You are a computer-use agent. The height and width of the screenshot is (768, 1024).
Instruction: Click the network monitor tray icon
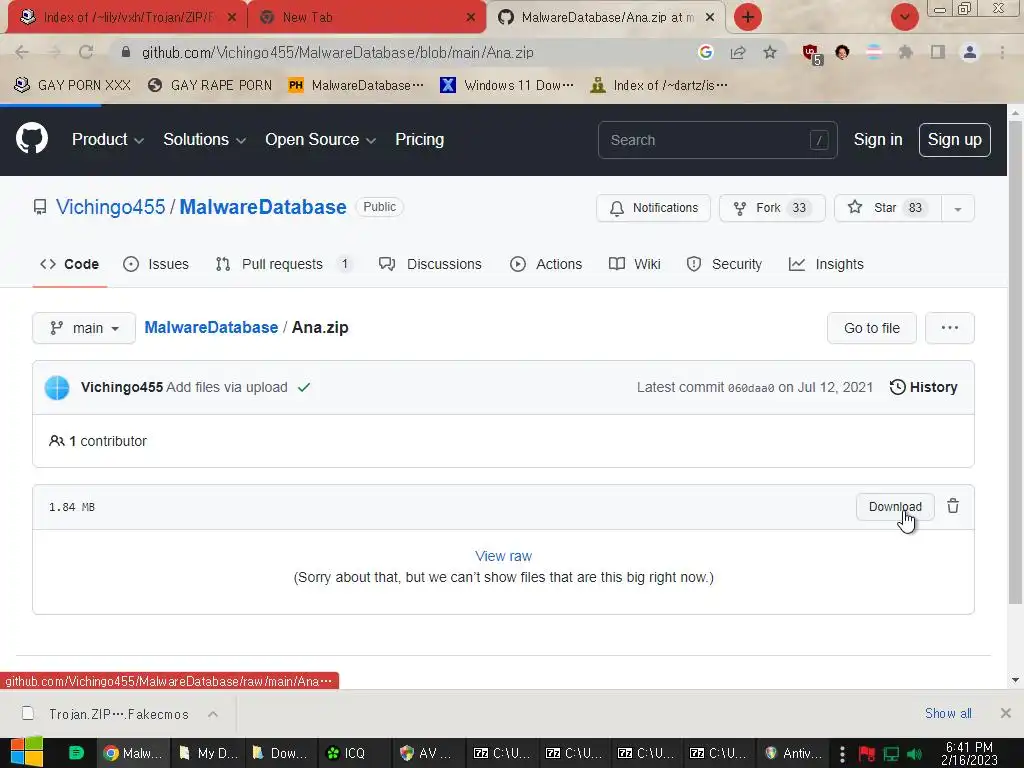(x=891, y=754)
